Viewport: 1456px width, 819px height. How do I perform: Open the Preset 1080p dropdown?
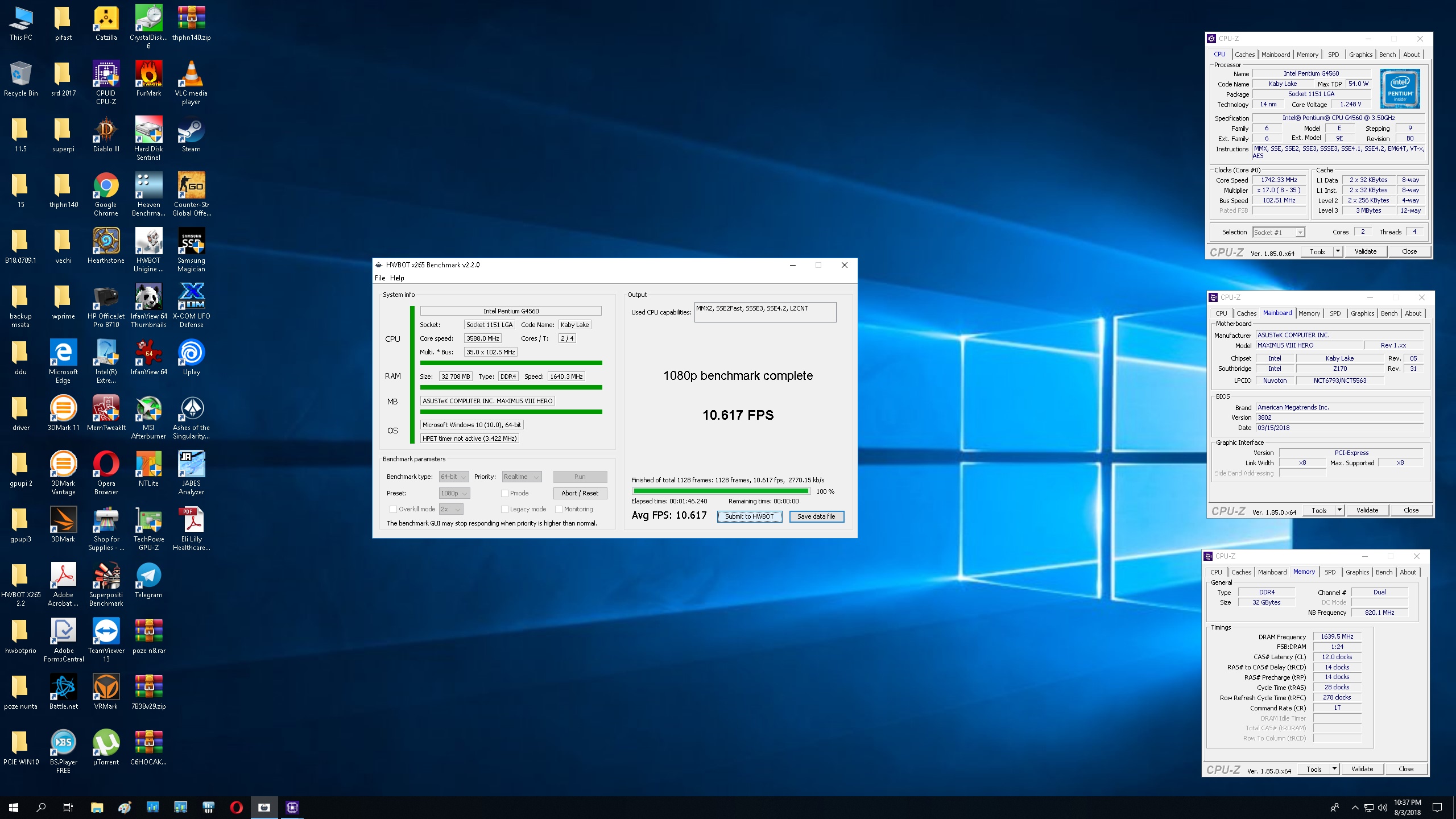coord(454,493)
